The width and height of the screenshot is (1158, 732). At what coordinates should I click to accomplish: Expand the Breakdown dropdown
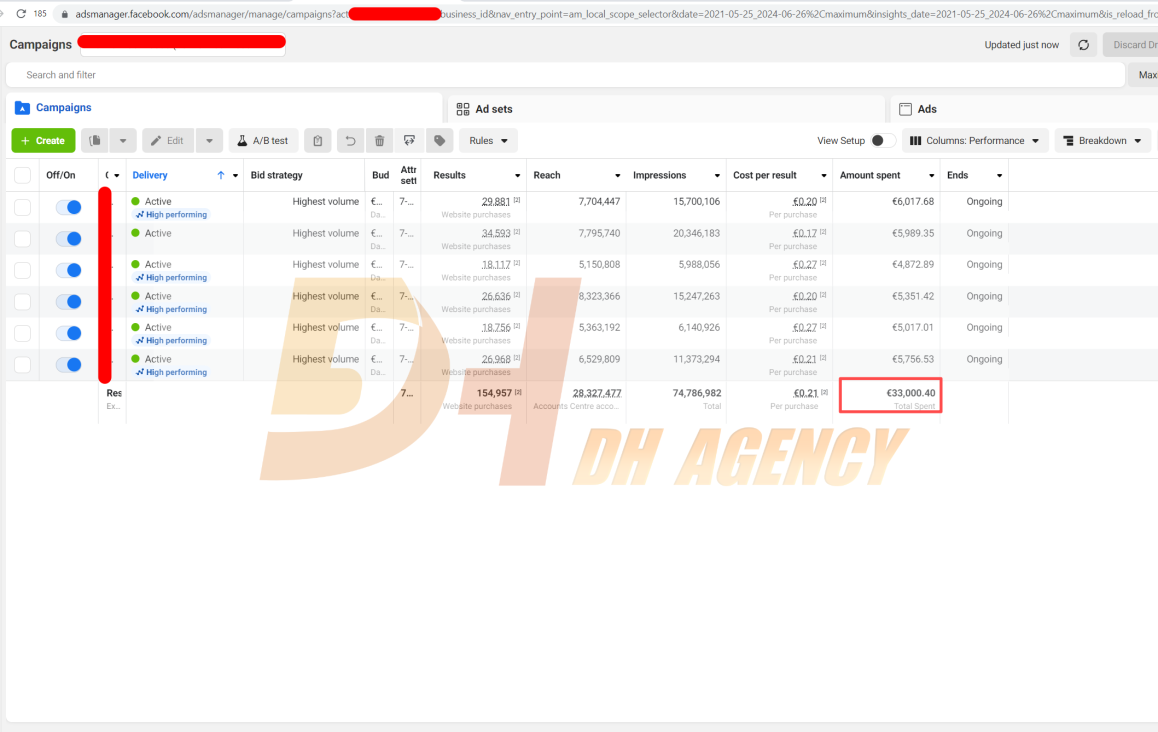click(1103, 140)
